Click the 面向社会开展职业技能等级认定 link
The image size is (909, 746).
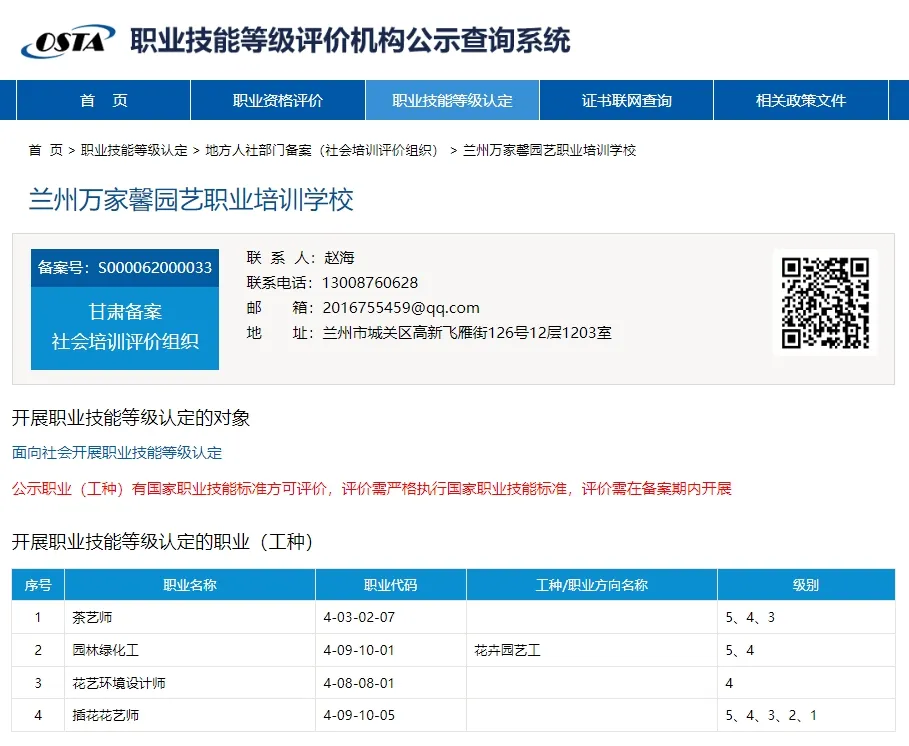[116, 452]
